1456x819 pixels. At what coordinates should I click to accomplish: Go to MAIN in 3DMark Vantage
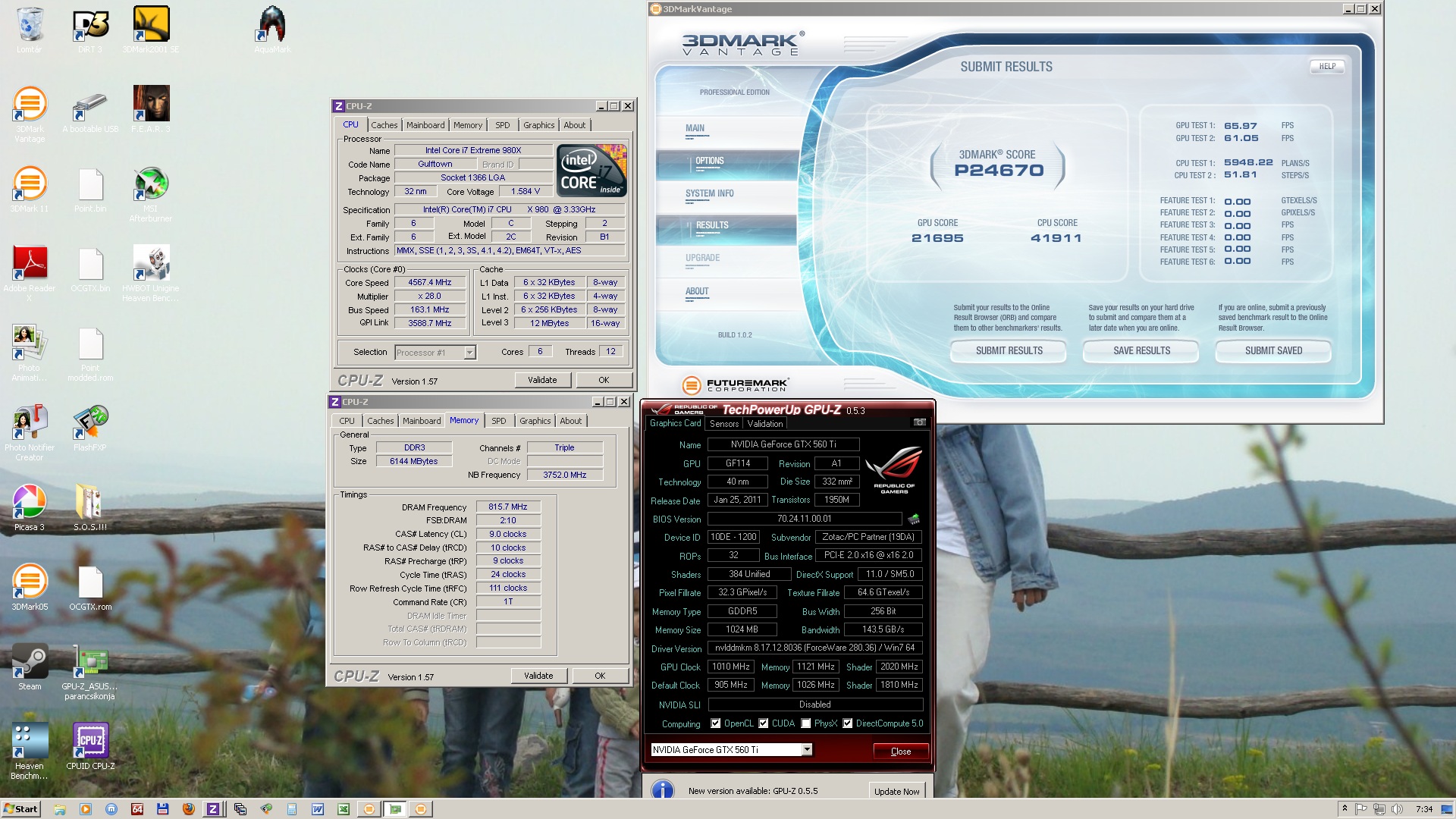tap(695, 129)
